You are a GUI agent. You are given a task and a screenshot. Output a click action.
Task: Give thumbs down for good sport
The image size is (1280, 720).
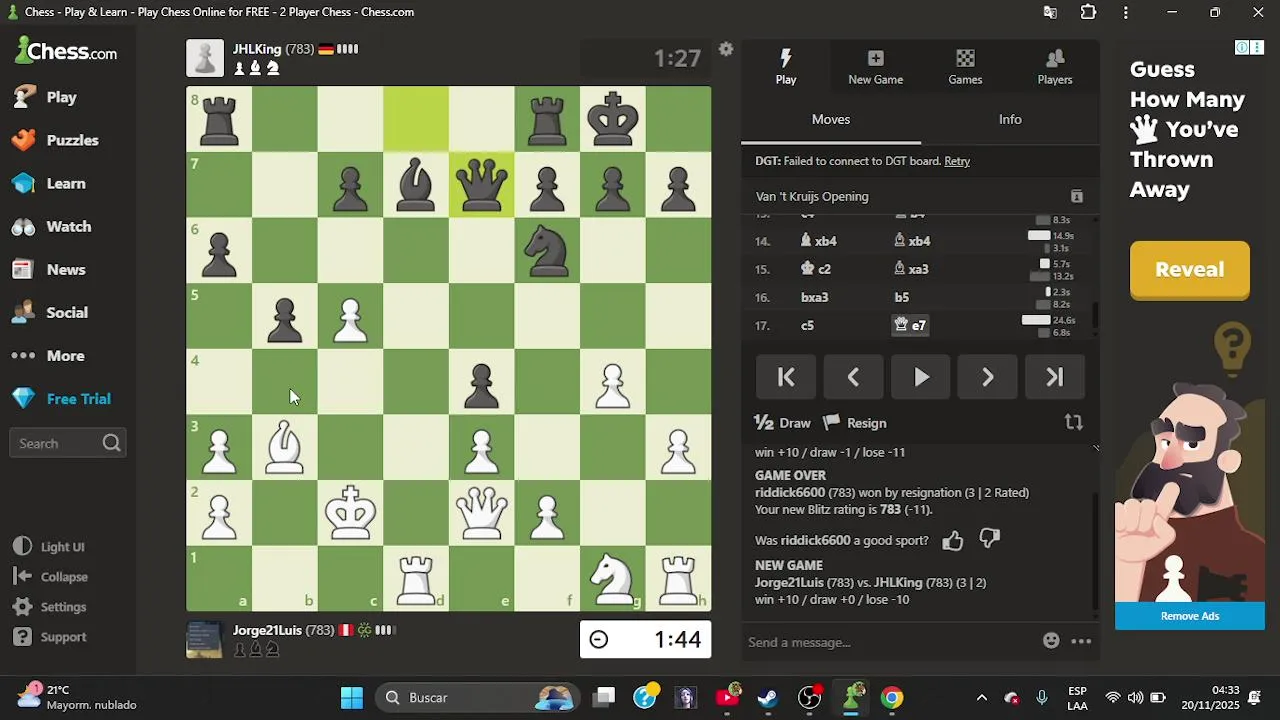[990, 540]
